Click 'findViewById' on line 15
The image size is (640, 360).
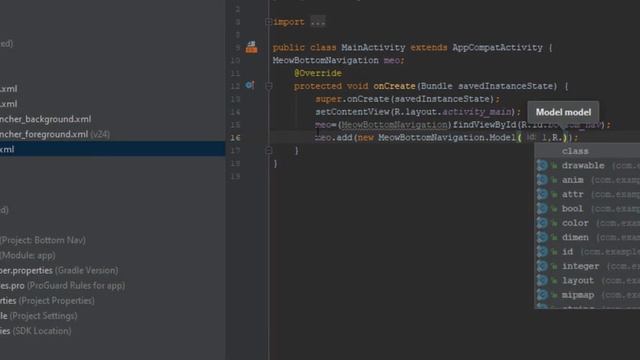pos(484,125)
